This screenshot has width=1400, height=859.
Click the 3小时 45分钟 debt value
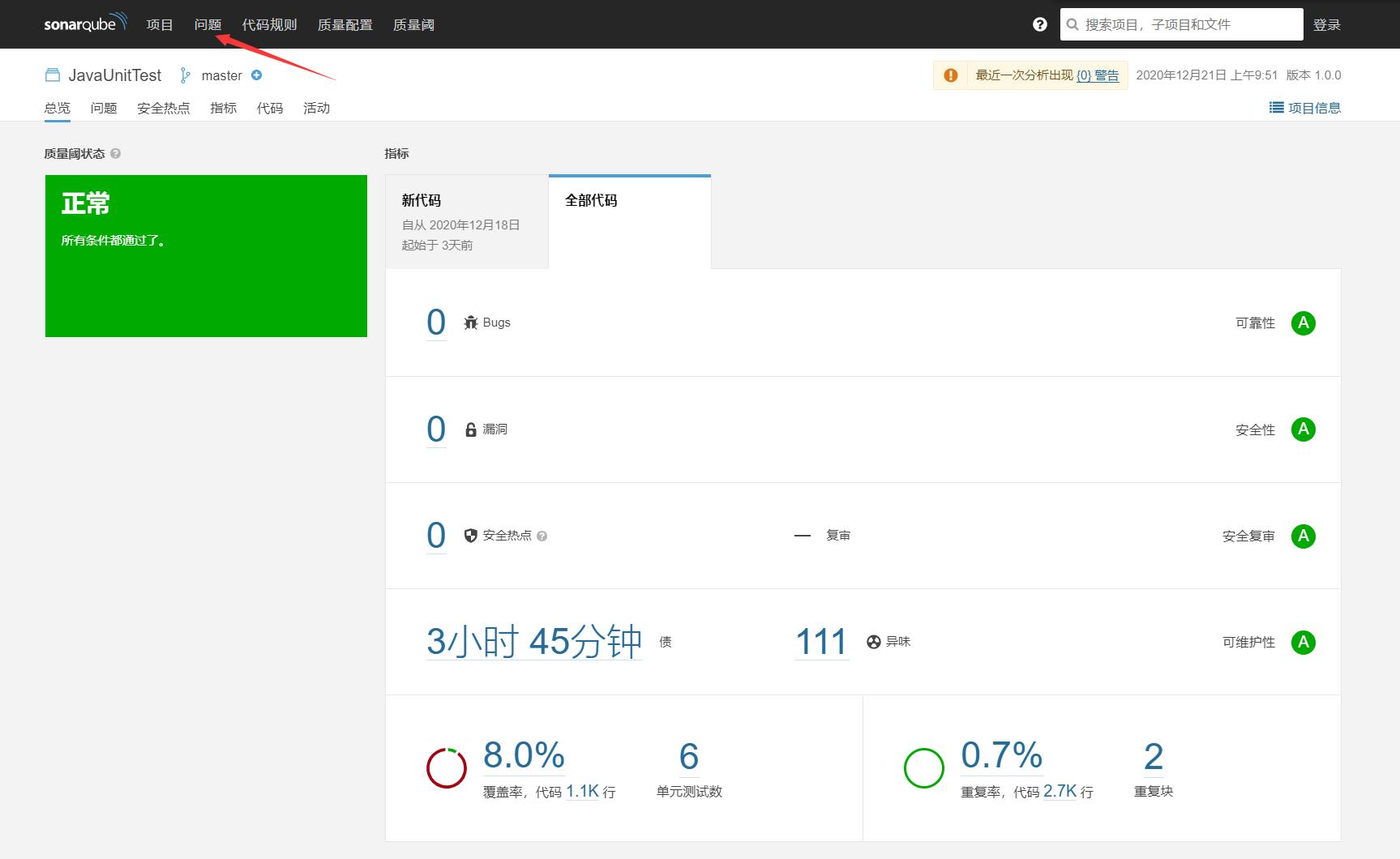[x=534, y=642]
